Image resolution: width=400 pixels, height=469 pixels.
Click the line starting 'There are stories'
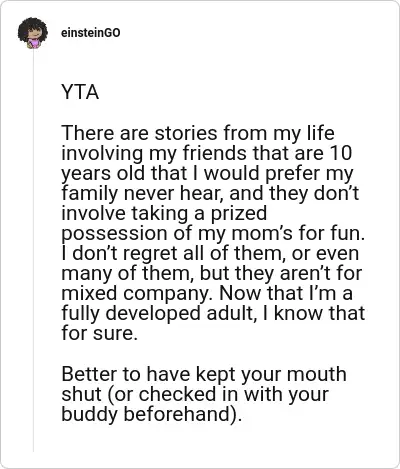198,133
